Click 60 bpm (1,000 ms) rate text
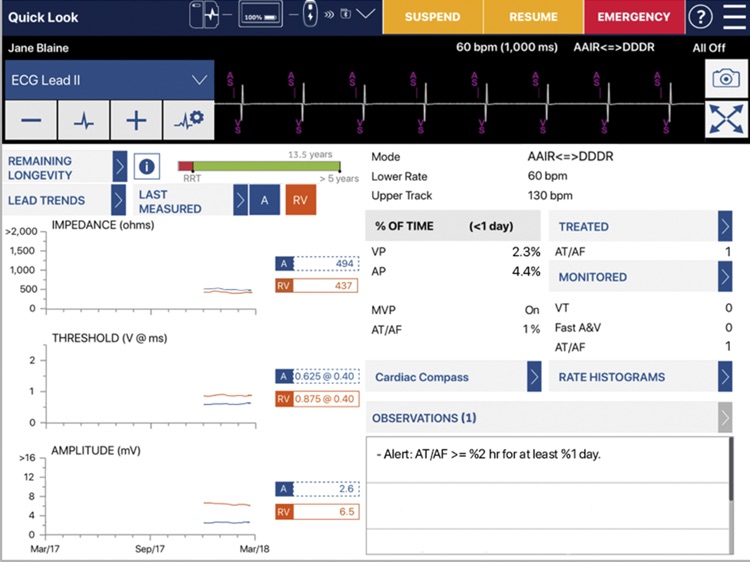This screenshot has width=750, height=562. [507, 47]
